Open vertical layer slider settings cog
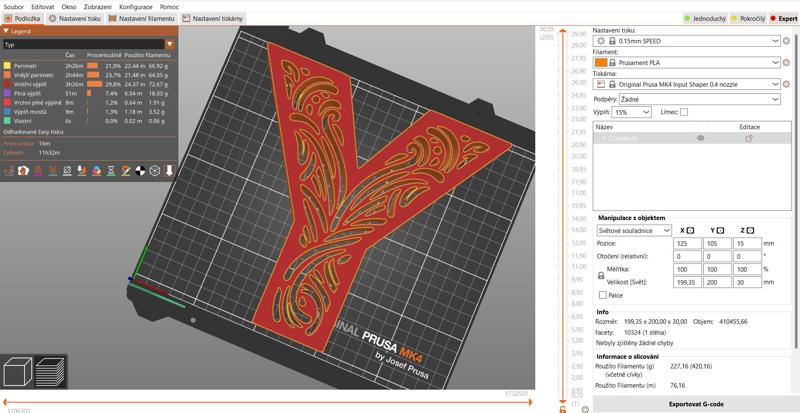Screen dimensions: 800x413 coord(585,409)
